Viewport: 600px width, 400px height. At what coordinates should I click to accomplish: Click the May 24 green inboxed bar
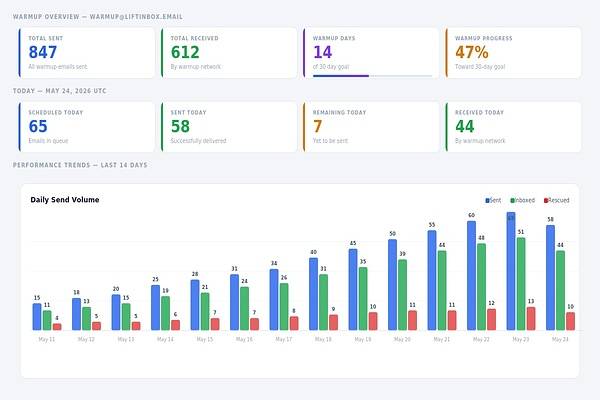560,291
